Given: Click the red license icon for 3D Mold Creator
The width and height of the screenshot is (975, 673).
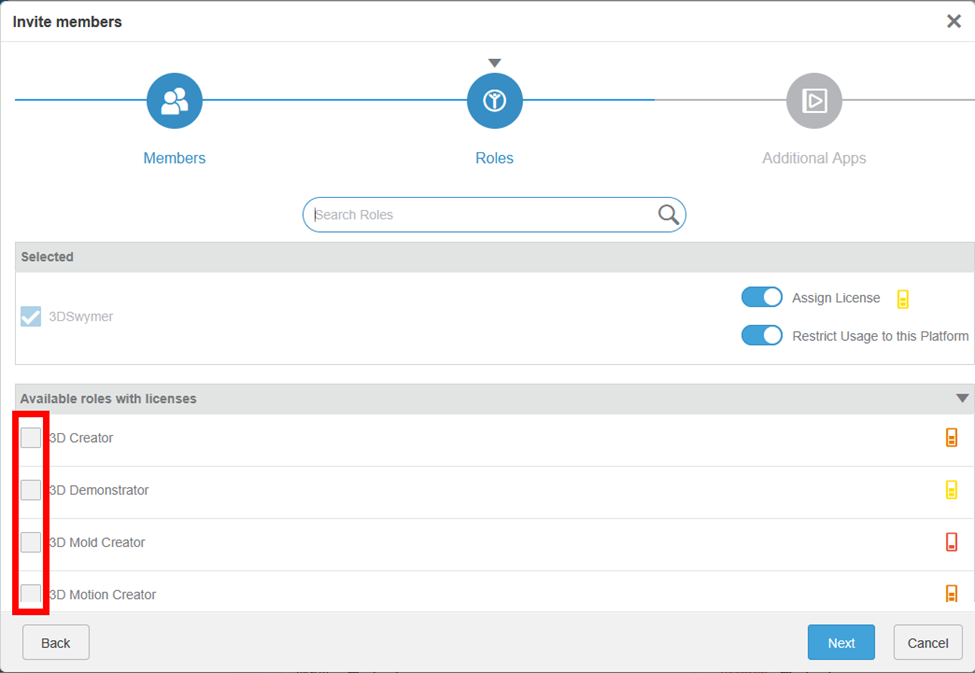Looking at the screenshot, I should [x=951, y=542].
